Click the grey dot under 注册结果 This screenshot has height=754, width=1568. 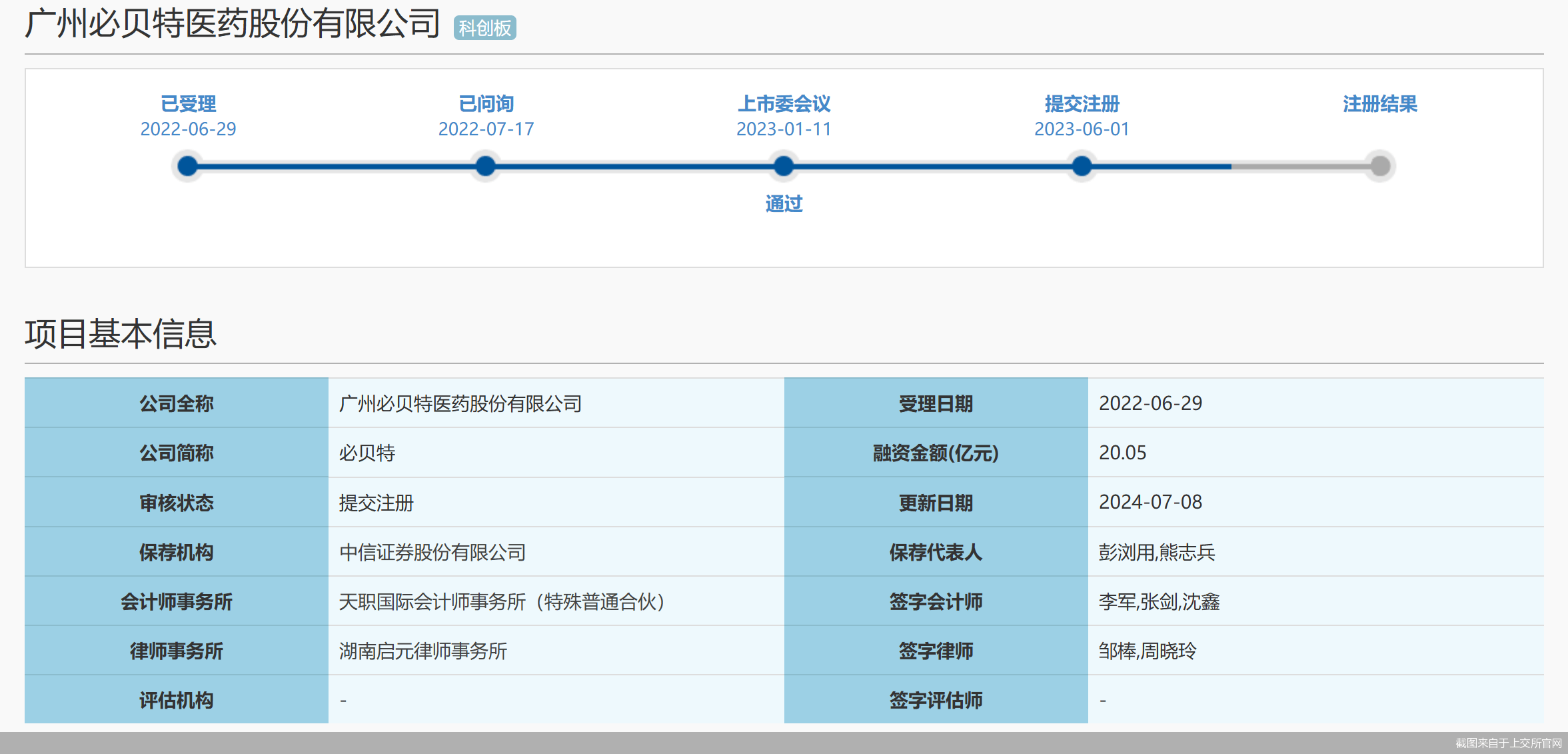1380,166
